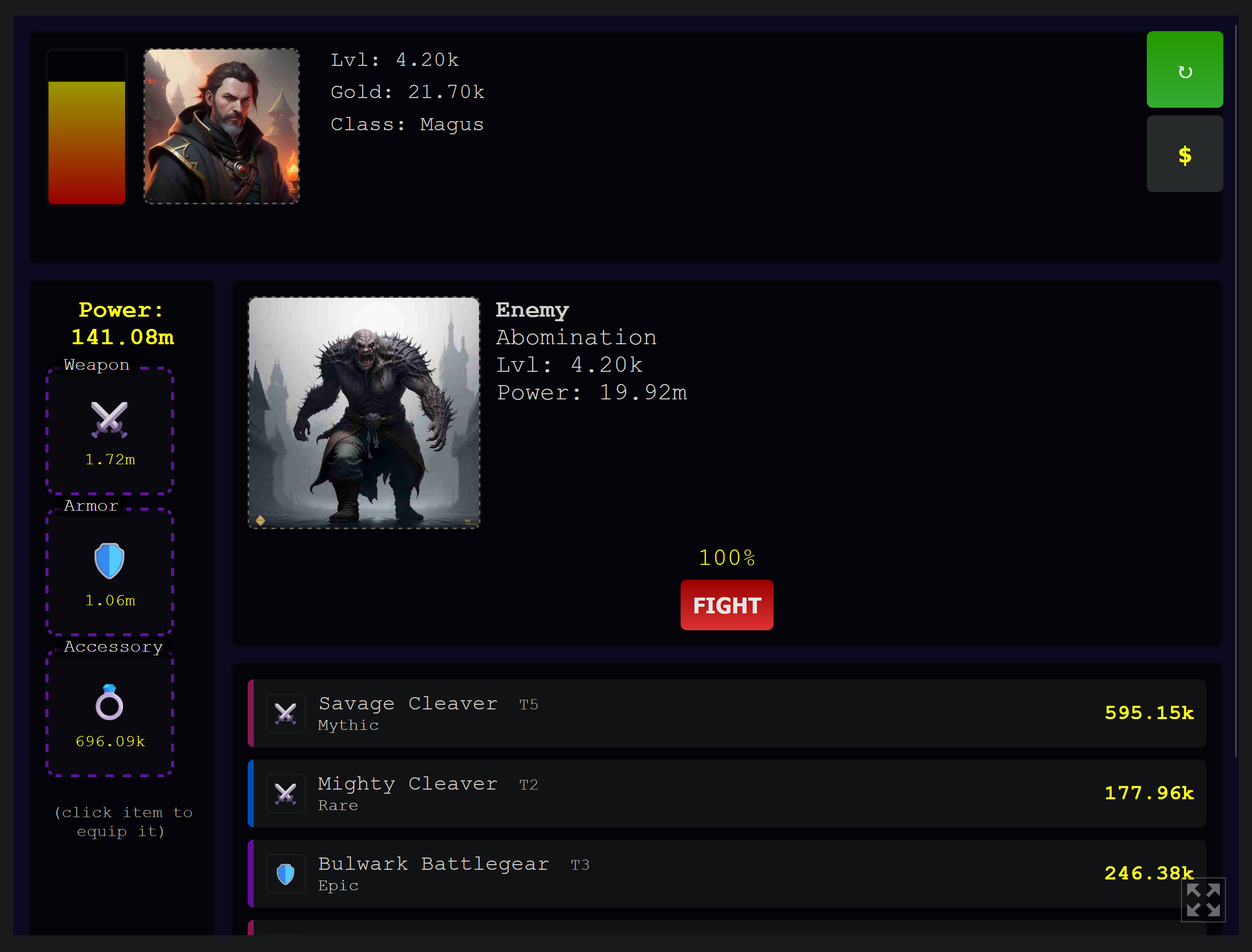Click the Abomination enemy portrait
Image resolution: width=1252 pixels, height=952 pixels.
point(364,413)
